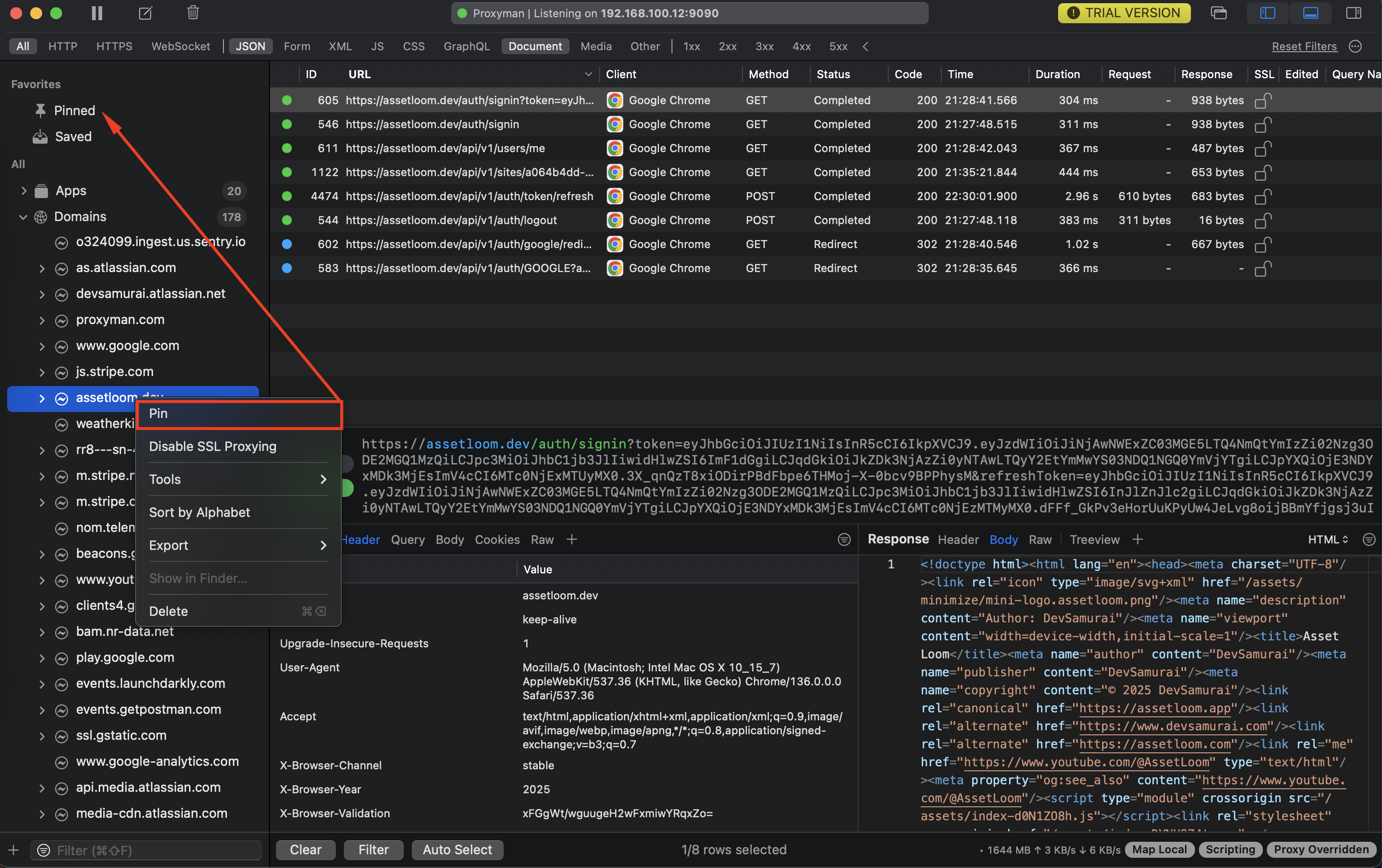The image size is (1382, 868).
Task: Open the HTML format dropdown in Response
Action: 1328,539
